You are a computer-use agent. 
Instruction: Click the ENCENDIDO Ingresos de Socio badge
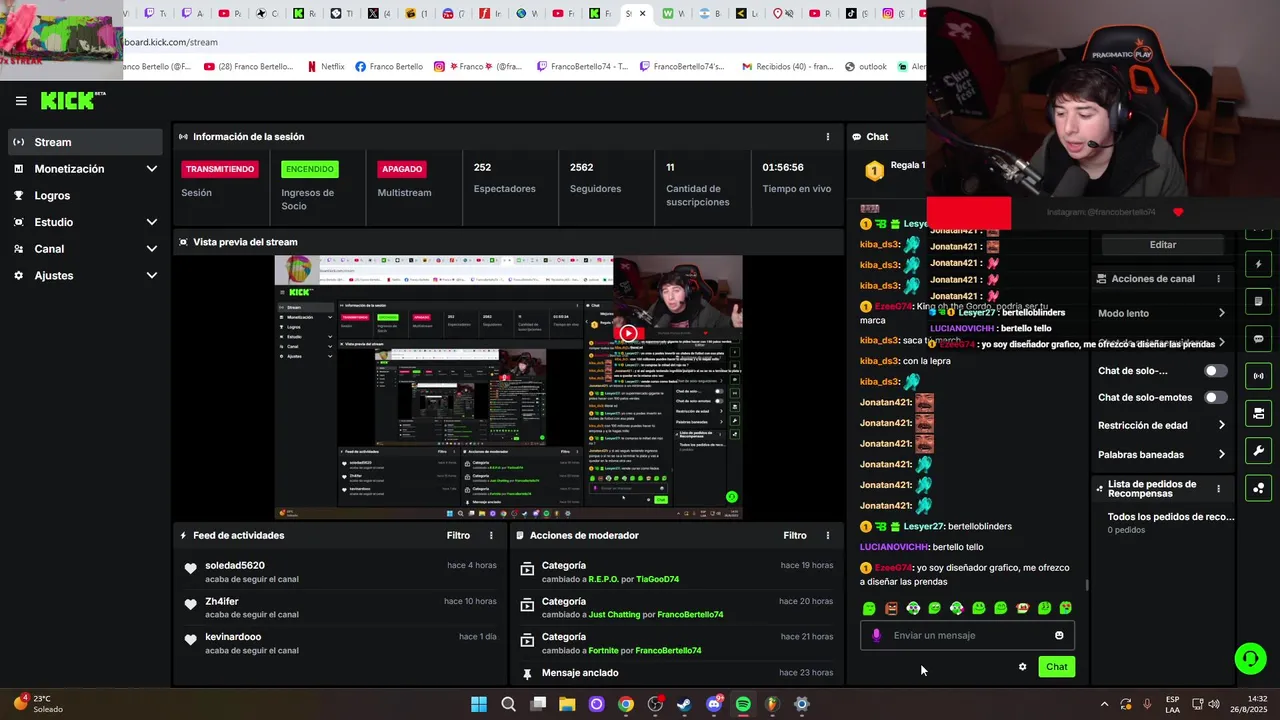click(x=310, y=169)
